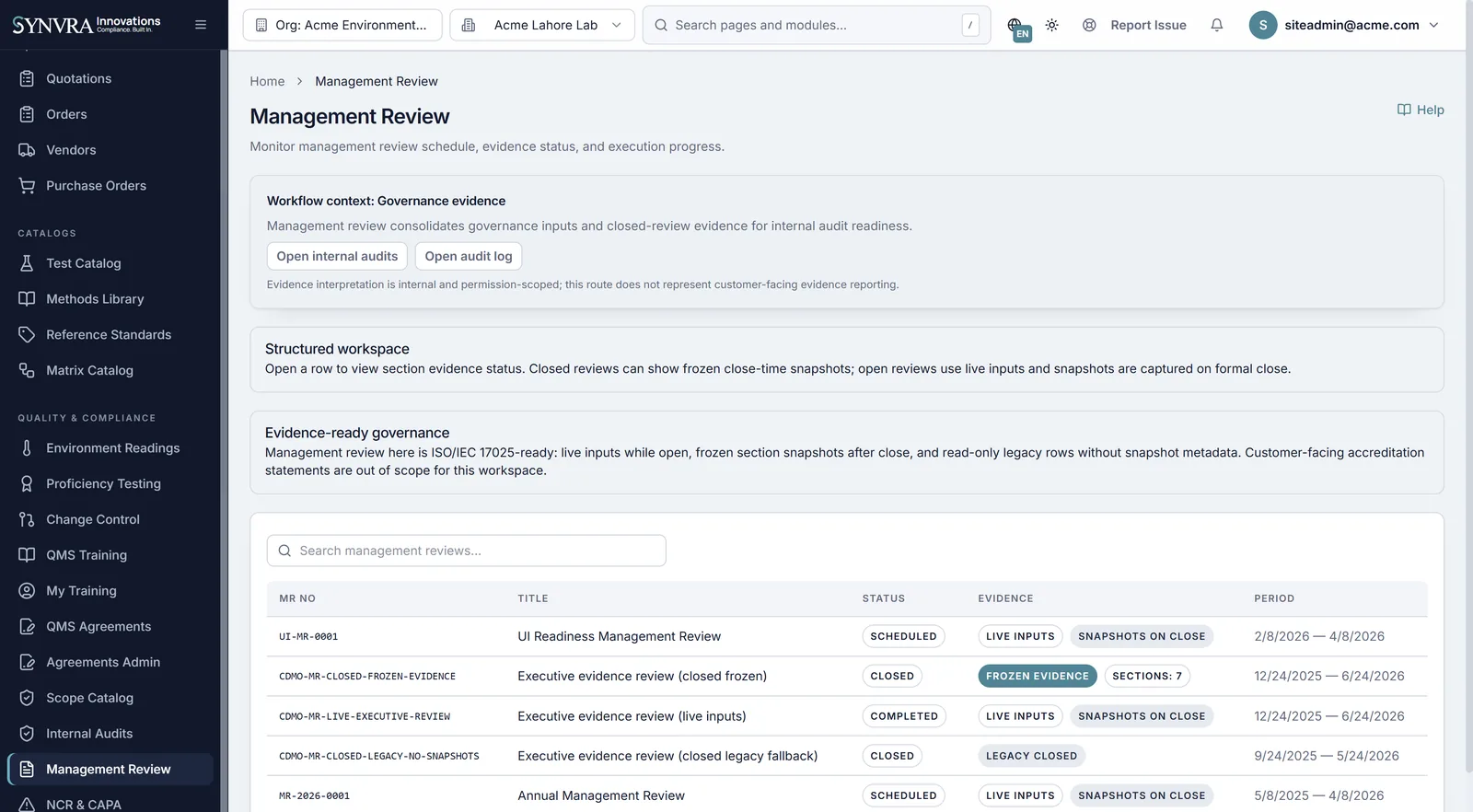Open Methods Library book icon
1473x812 pixels.
coord(27,299)
